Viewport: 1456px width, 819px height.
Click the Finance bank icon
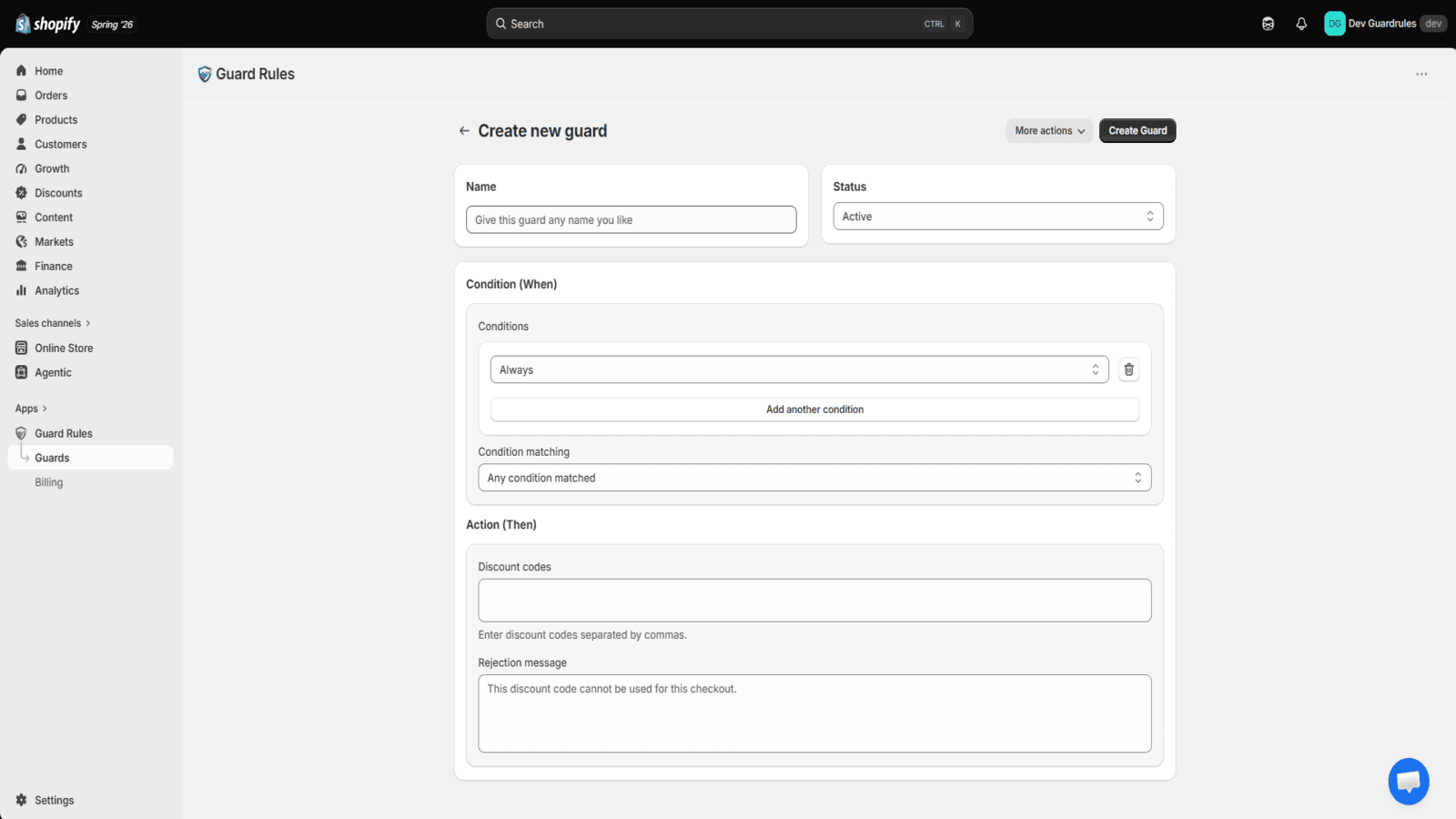(x=21, y=266)
